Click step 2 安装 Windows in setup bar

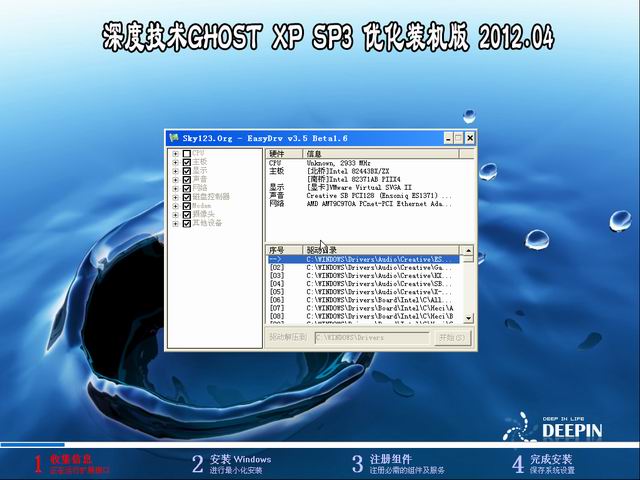click(231, 464)
